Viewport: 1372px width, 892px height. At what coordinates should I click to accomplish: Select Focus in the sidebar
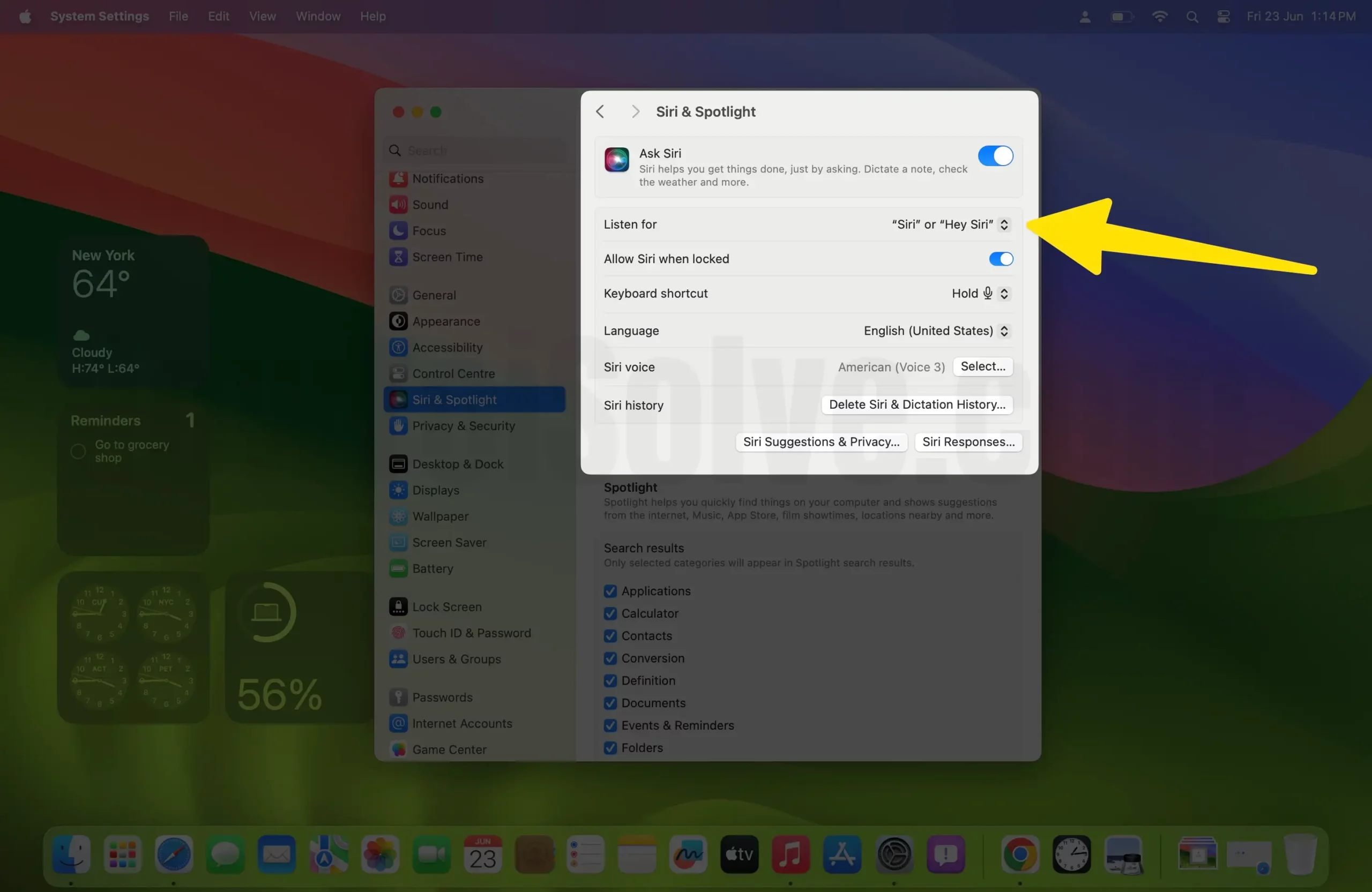pyautogui.click(x=474, y=230)
